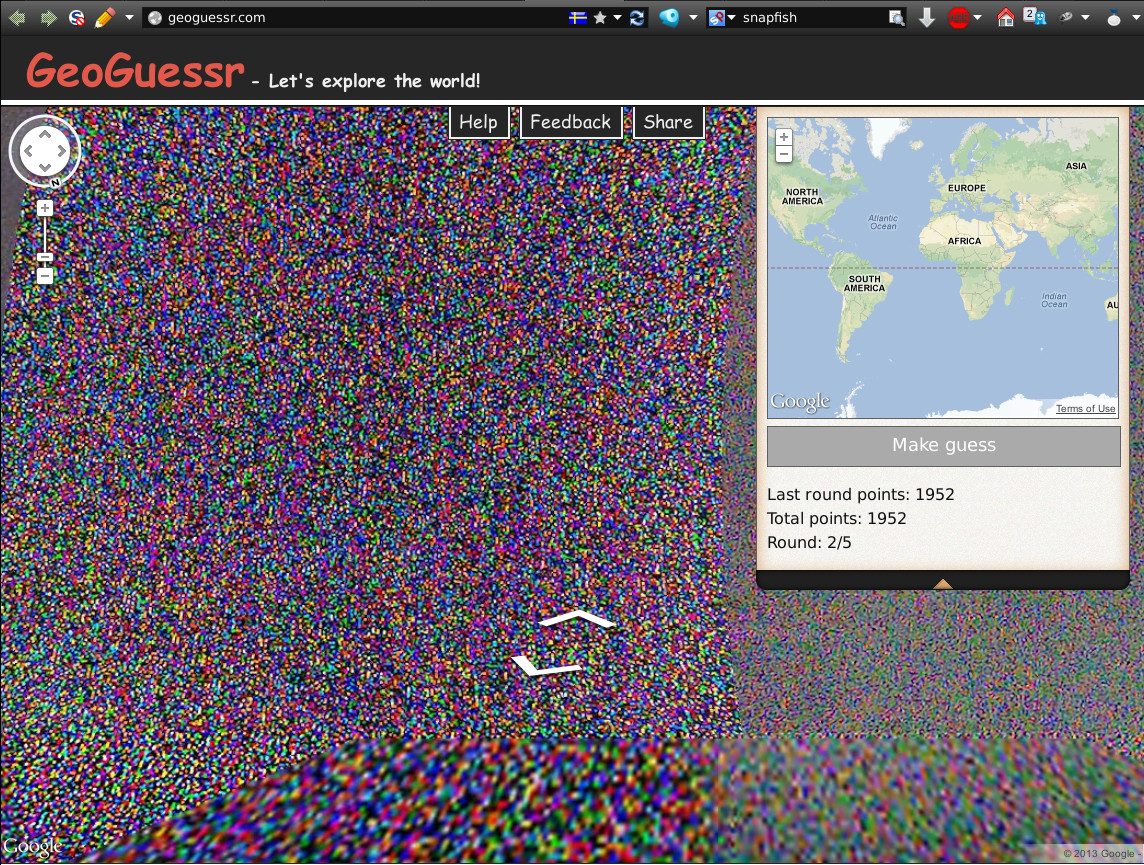Zoom in the world map with plus

(x=784, y=137)
